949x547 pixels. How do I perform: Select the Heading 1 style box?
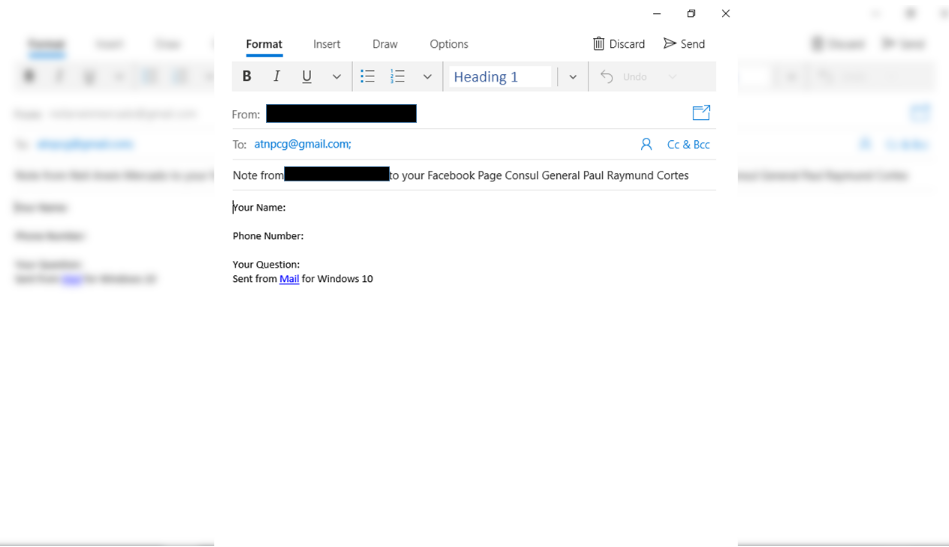[x=500, y=77]
